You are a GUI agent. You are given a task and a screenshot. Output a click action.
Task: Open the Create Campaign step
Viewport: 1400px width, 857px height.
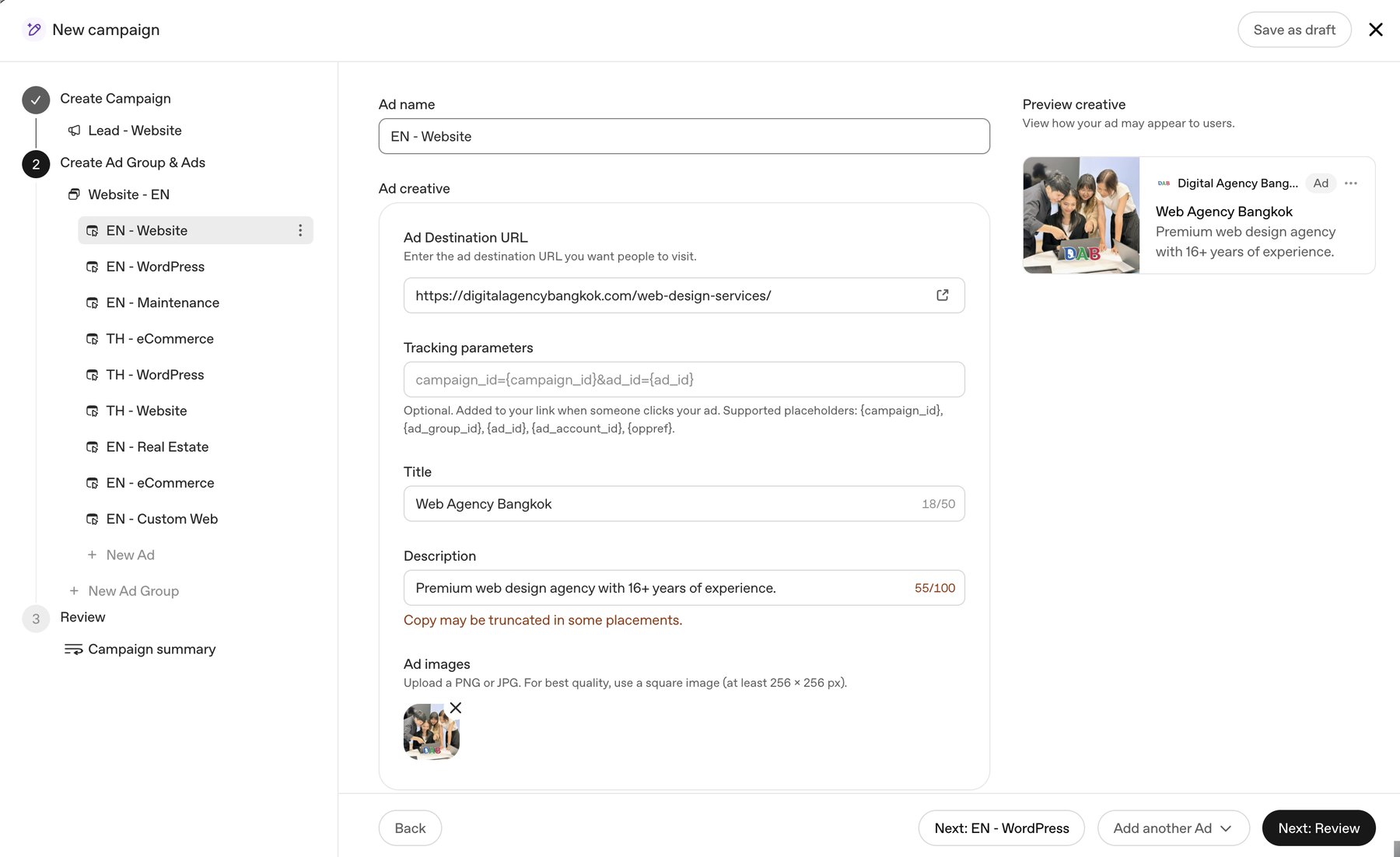[115, 99]
